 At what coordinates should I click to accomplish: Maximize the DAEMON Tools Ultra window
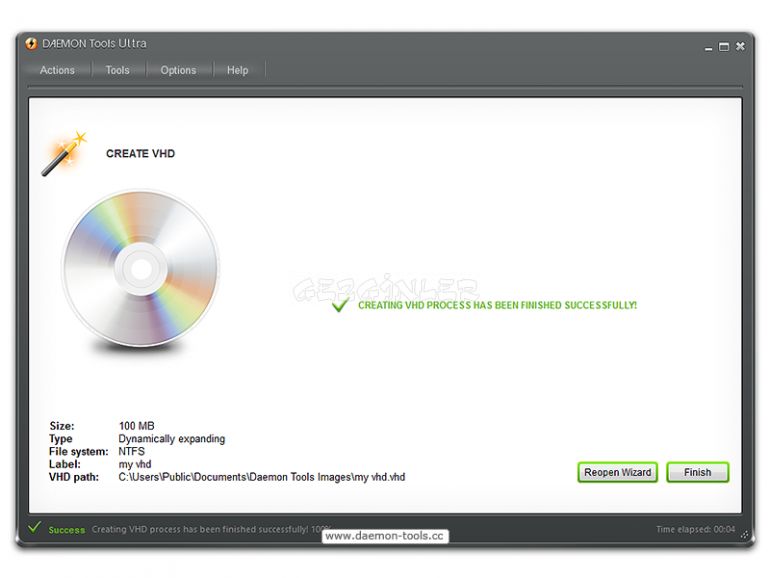(724, 47)
